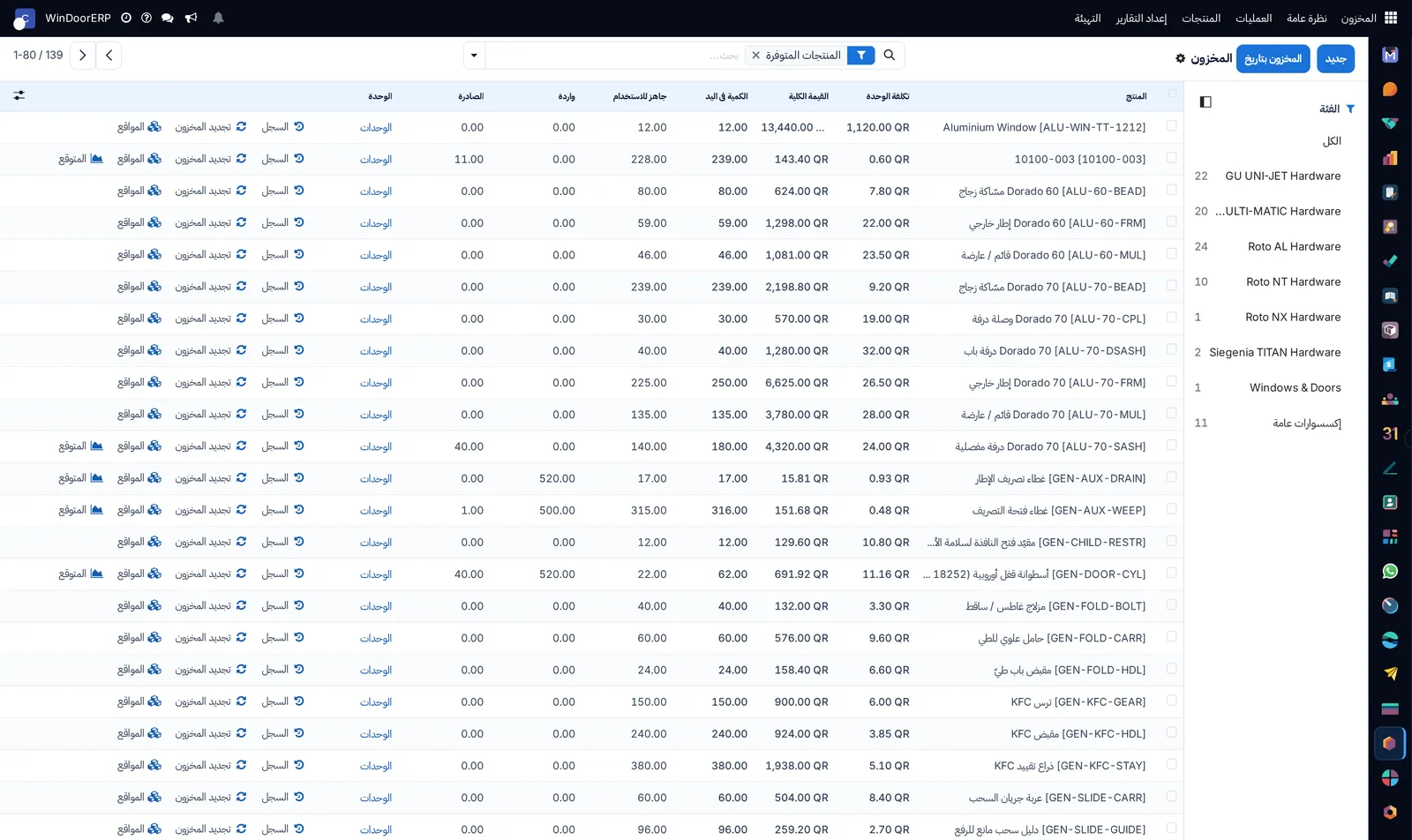
Task: Filter by GU UNI-JET Hardware category
Action: (1267, 176)
